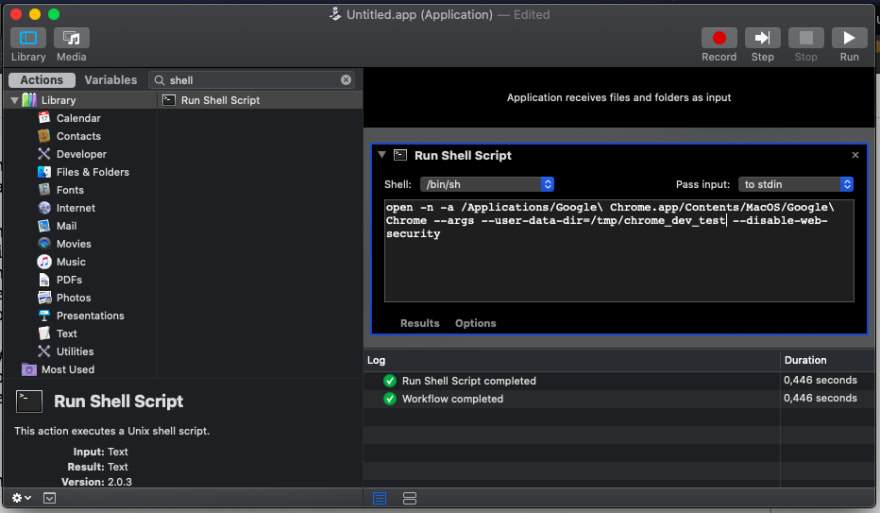Start recording with Record button
The height and width of the screenshot is (513, 880).
[x=719, y=38]
